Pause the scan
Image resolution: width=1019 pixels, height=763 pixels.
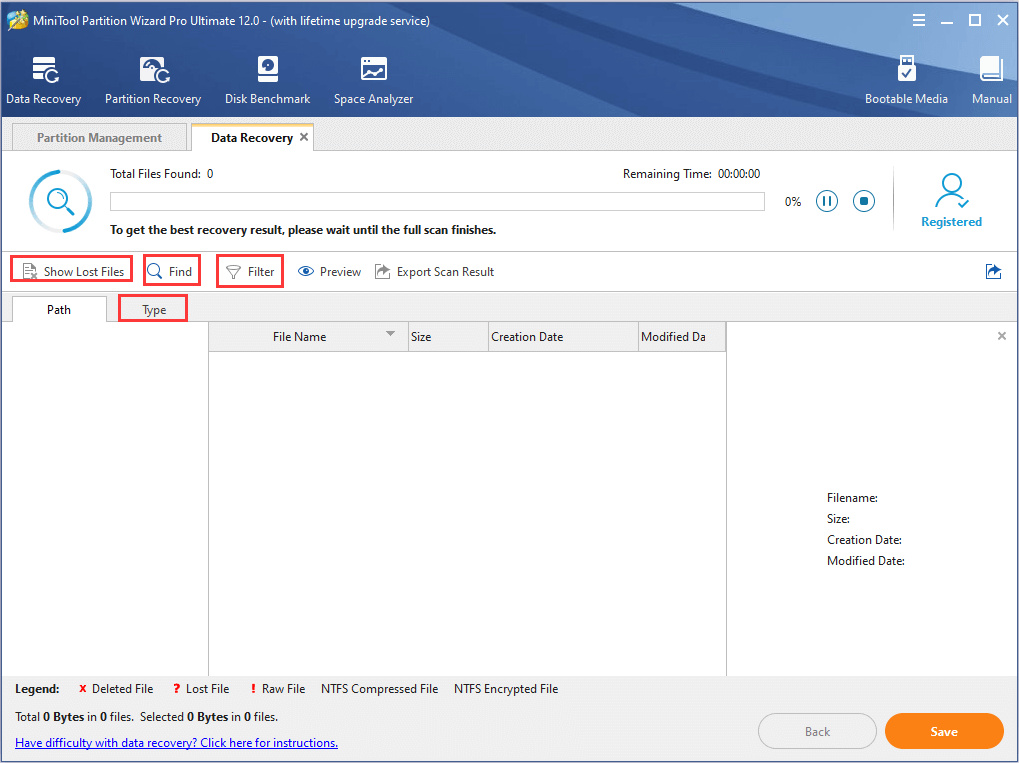click(x=827, y=201)
